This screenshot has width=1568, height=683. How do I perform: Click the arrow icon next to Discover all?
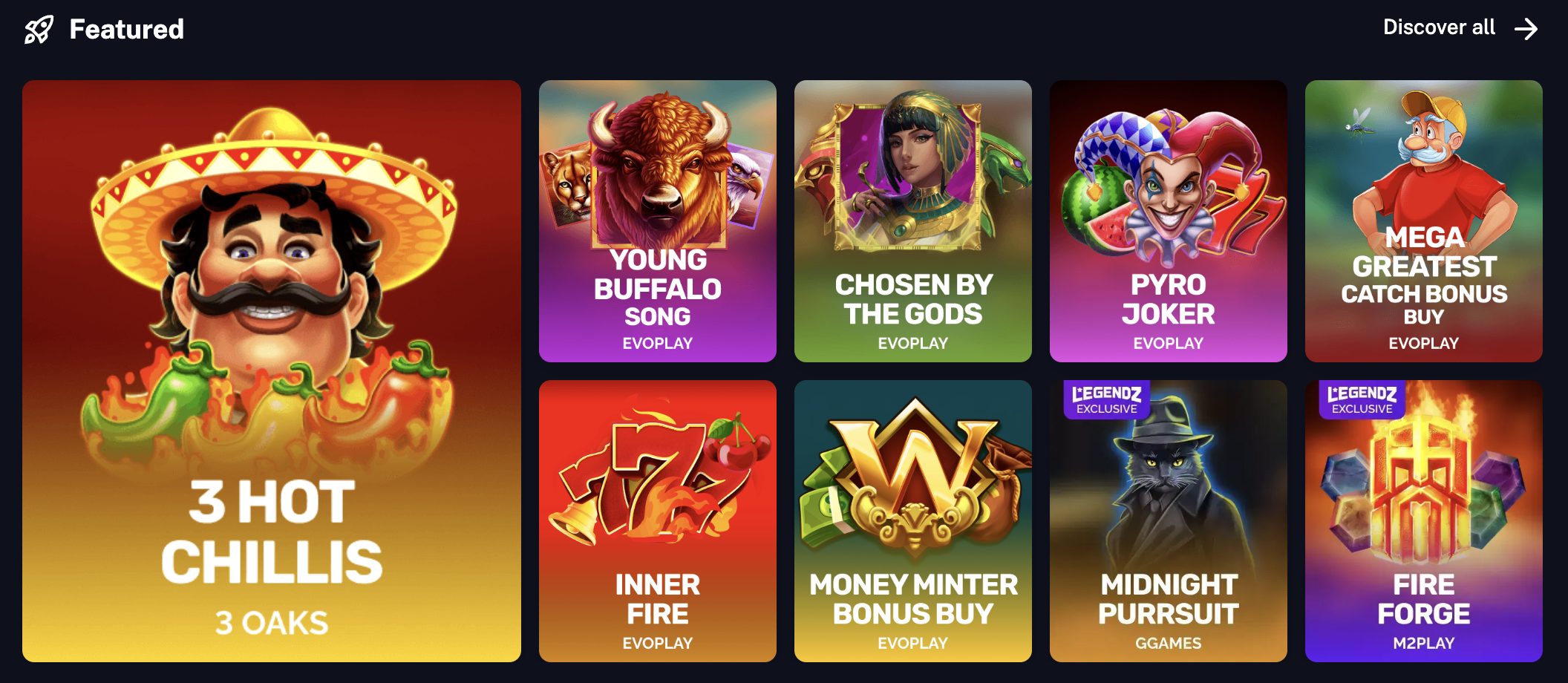(x=1526, y=29)
